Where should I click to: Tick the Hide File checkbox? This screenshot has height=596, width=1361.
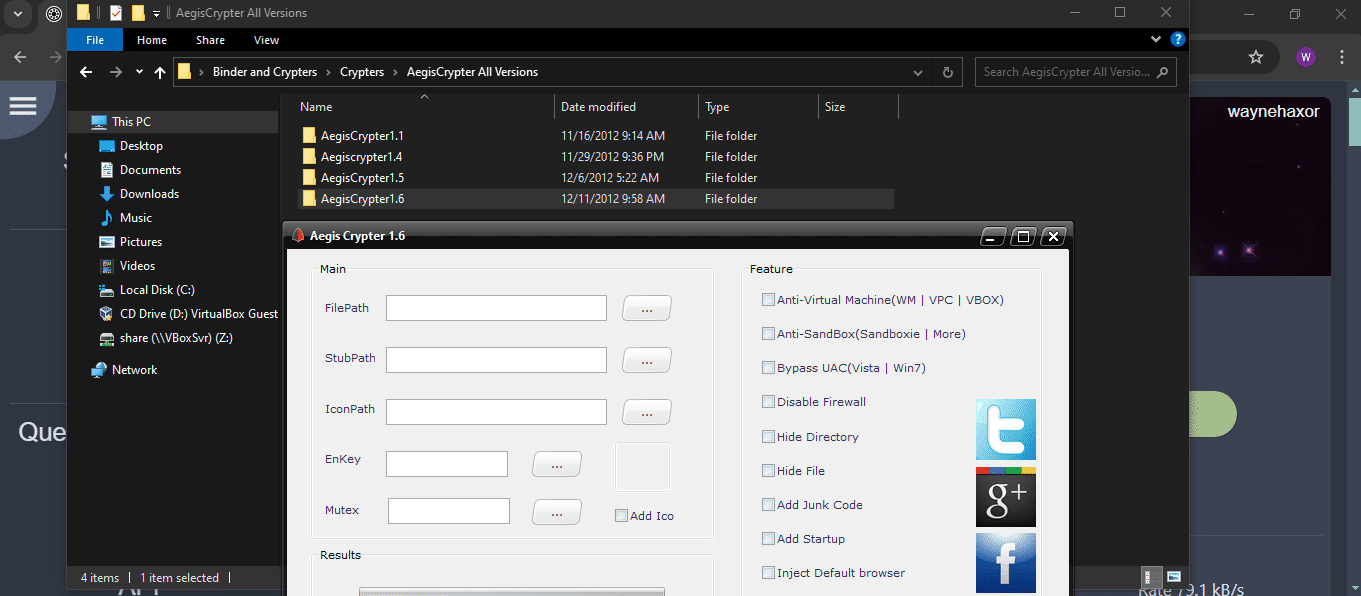tap(768, 470)
